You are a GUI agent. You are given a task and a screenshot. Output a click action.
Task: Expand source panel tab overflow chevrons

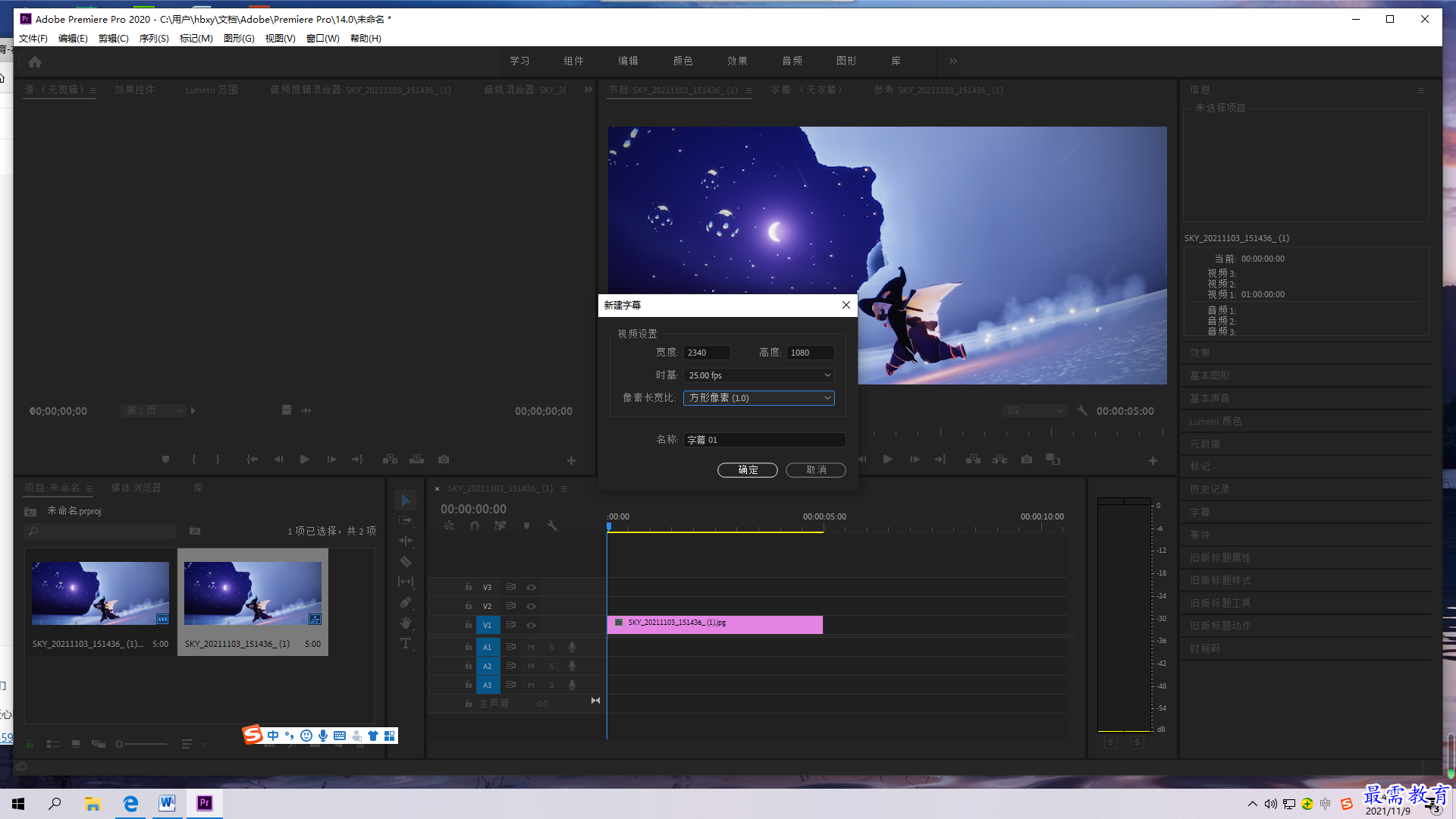[x=588, y=89]
